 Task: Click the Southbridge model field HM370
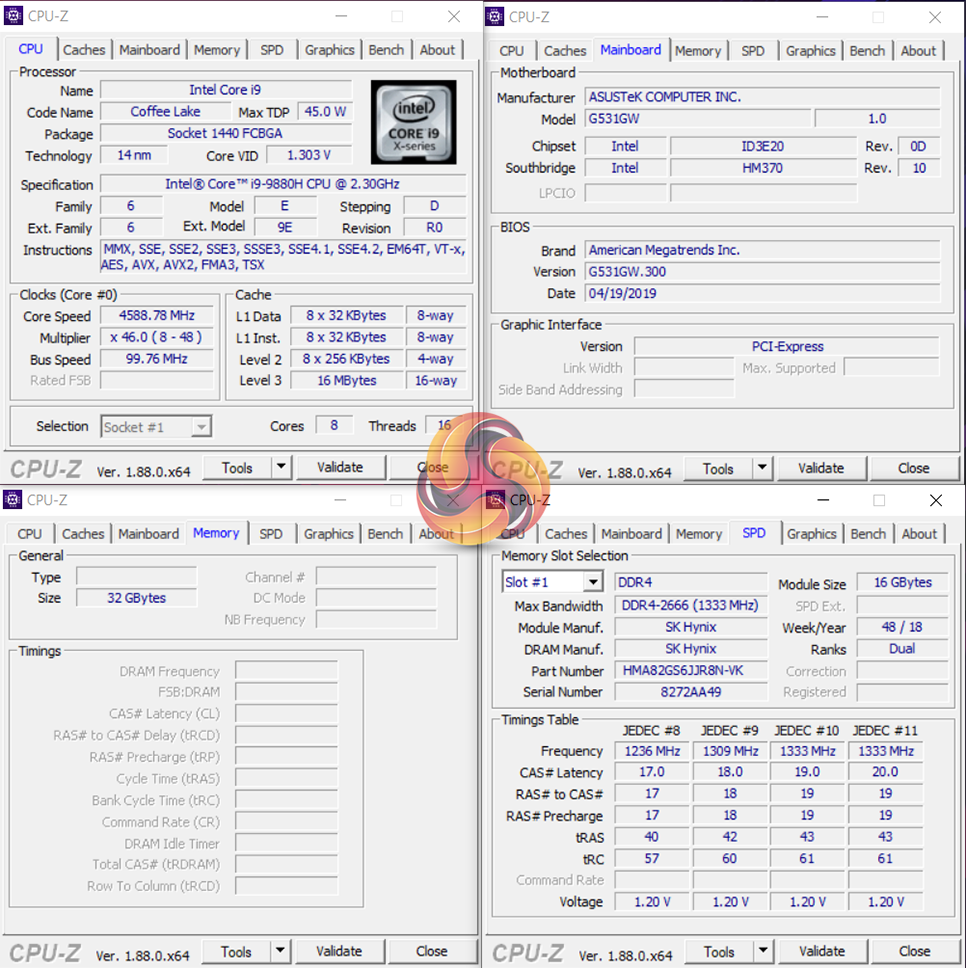[x=763, y=168]
